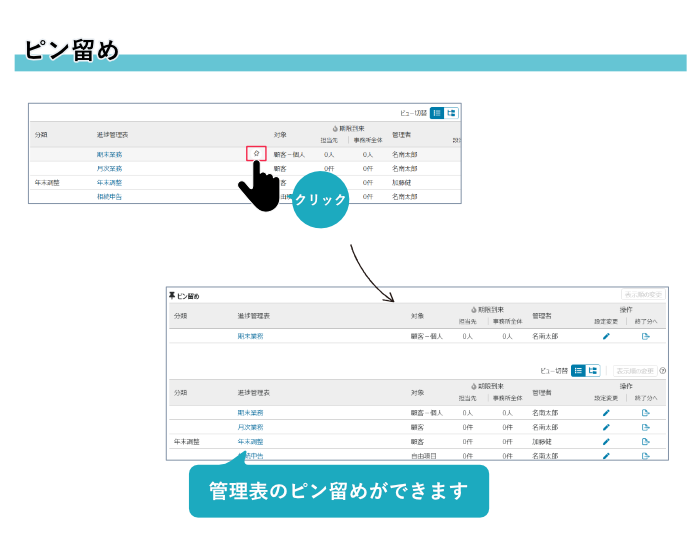Viewport: 700px width, 550px height.
Task: Click the 管理者 column header in the top table
Action: (x=401, y=134)
